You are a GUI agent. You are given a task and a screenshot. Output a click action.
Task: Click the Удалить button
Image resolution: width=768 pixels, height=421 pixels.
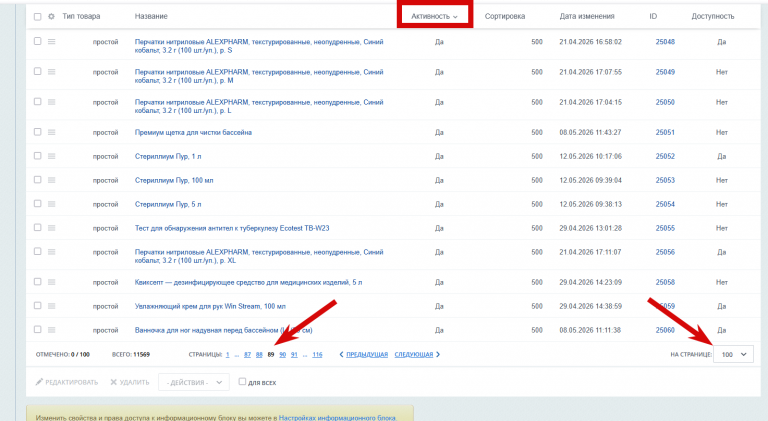tap(130, 382)
